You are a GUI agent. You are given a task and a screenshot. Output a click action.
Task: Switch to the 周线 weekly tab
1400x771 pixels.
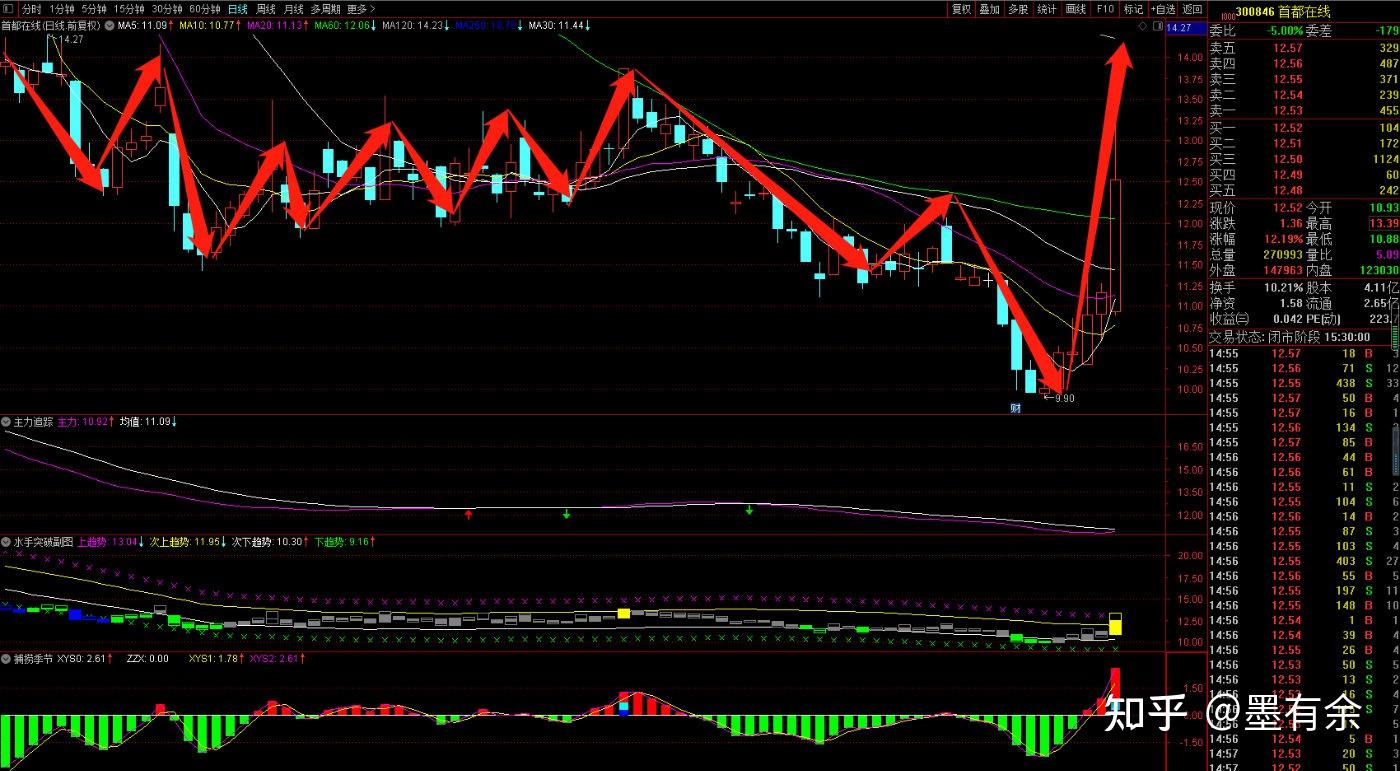(x=266, y=9)
